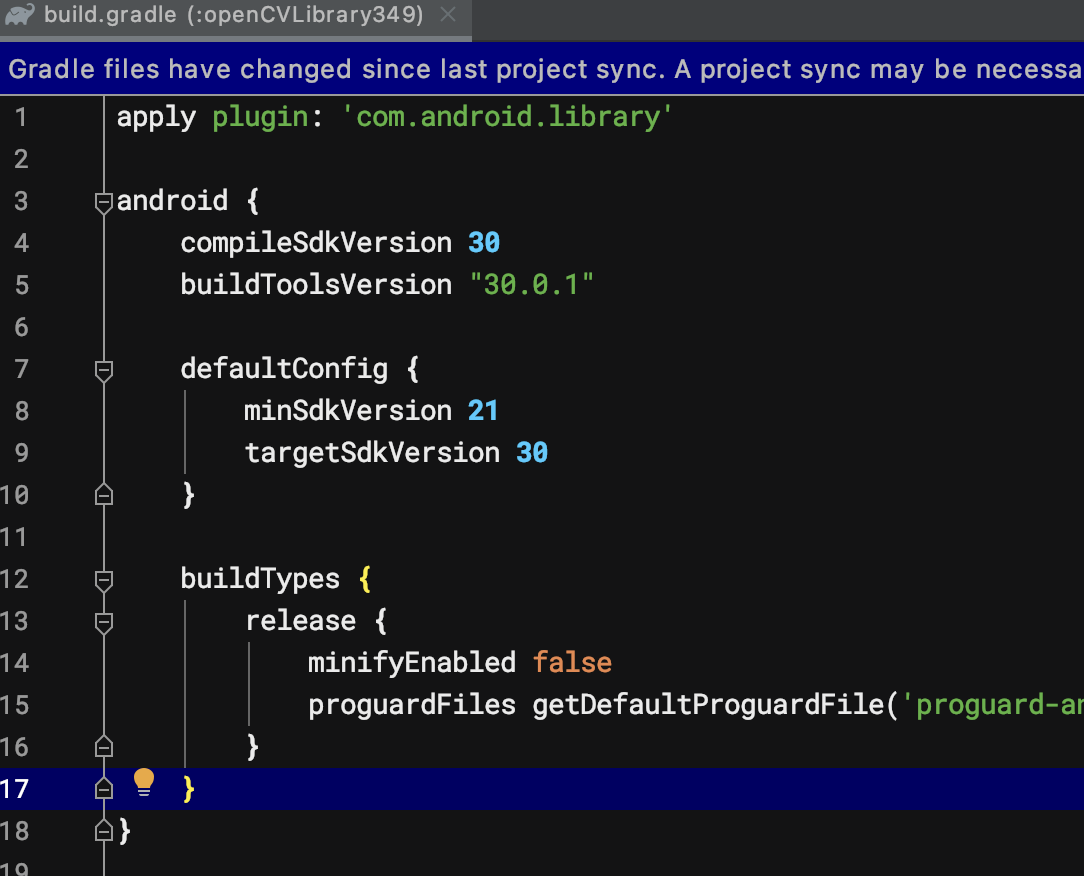
Task: Click the highlighted yellow closing brace on line 17
Action: (x=188, y=789)
